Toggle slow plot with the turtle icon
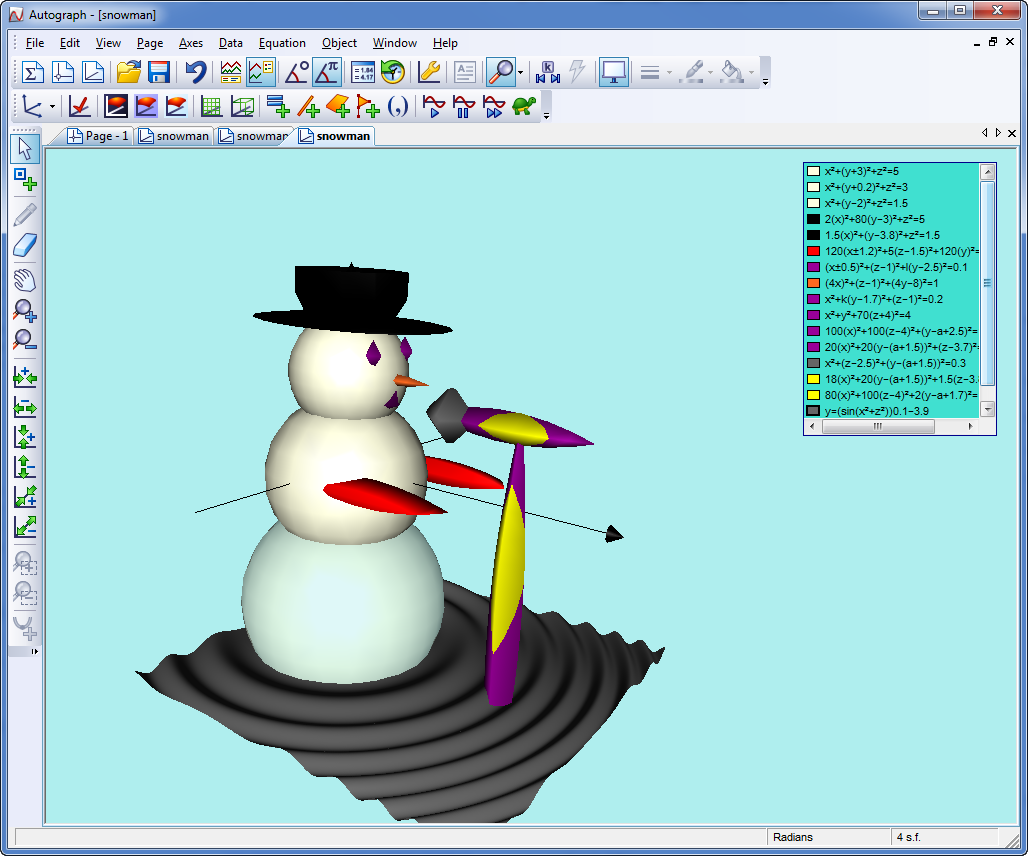Viewport: 1028px width, 856px height. click(524, 106)
